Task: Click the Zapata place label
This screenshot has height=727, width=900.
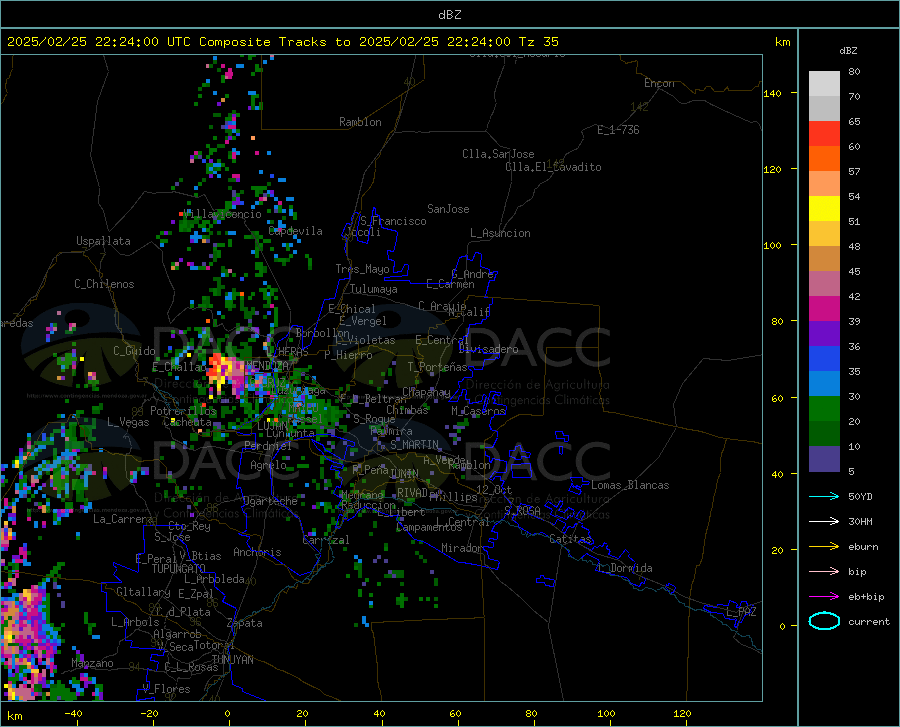Action: tap(245, 623)
